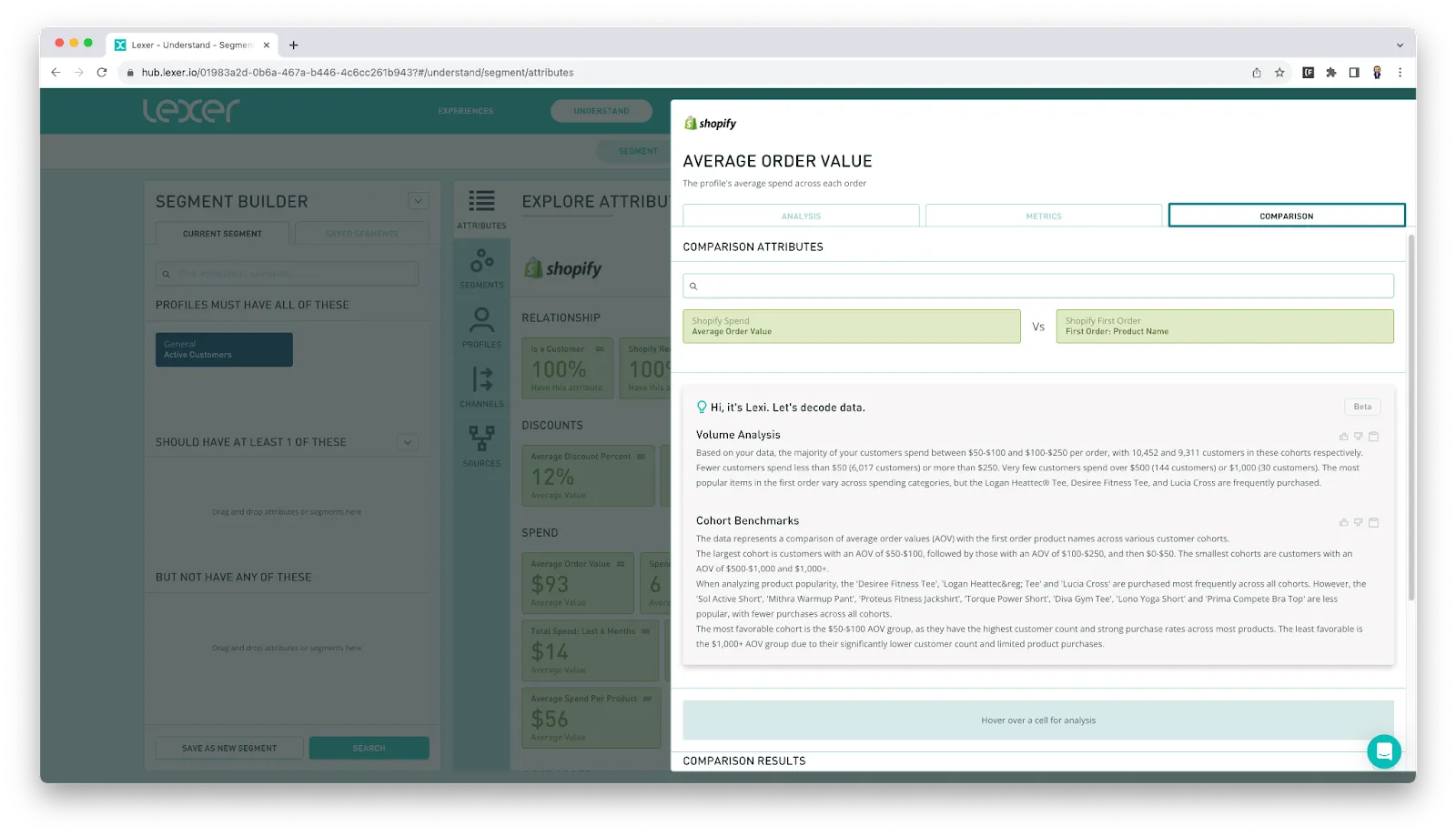Open the Sources sidebar panel
The image size is (1456, 836).
(481, 447)
